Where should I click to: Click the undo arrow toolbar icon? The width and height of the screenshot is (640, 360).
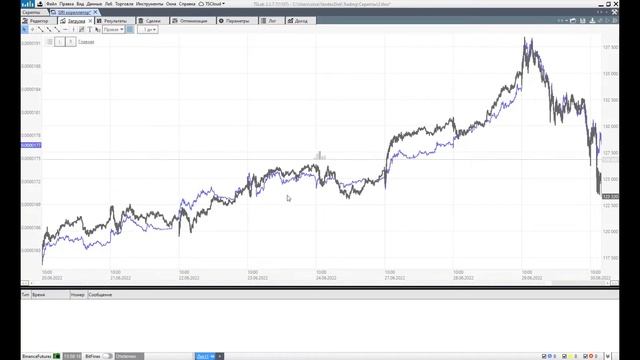600,20
